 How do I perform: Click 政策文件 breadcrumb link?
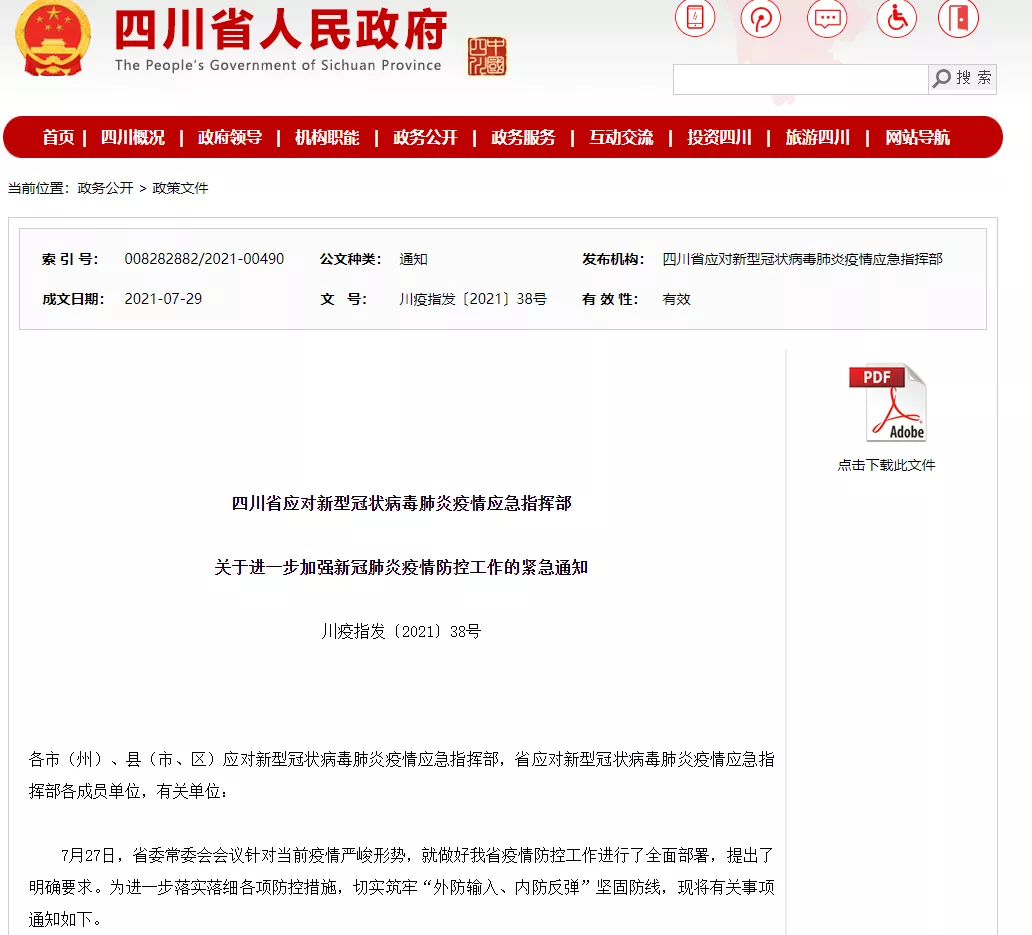(x=180, y=188)
